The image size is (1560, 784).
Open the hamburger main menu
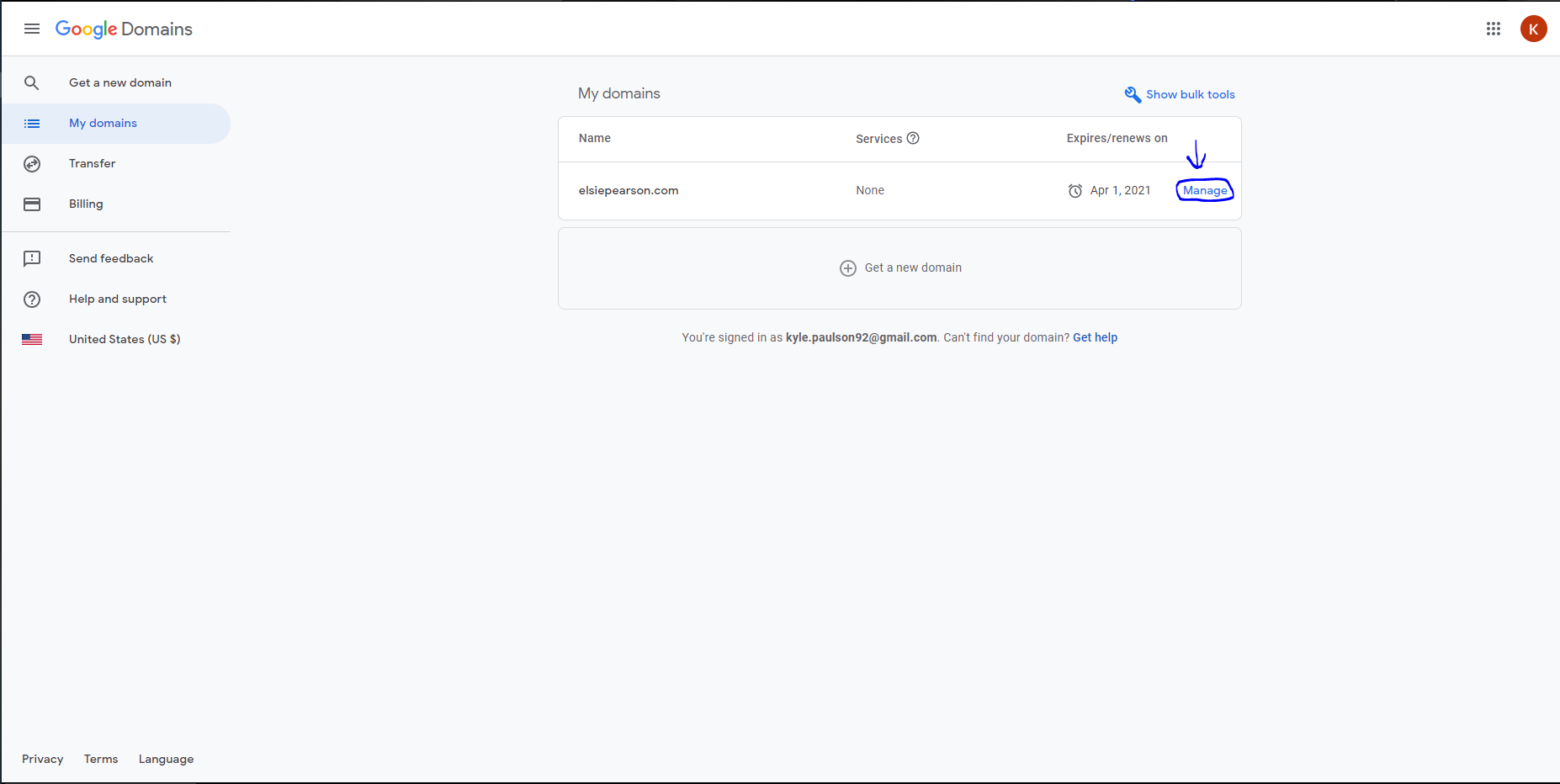point(32,29)
